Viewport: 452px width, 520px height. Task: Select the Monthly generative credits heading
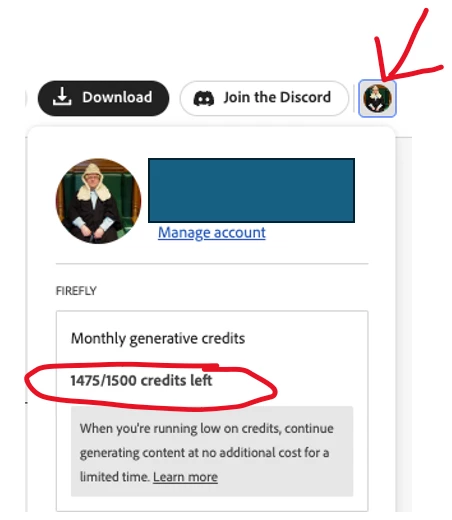tap(158, 339)
